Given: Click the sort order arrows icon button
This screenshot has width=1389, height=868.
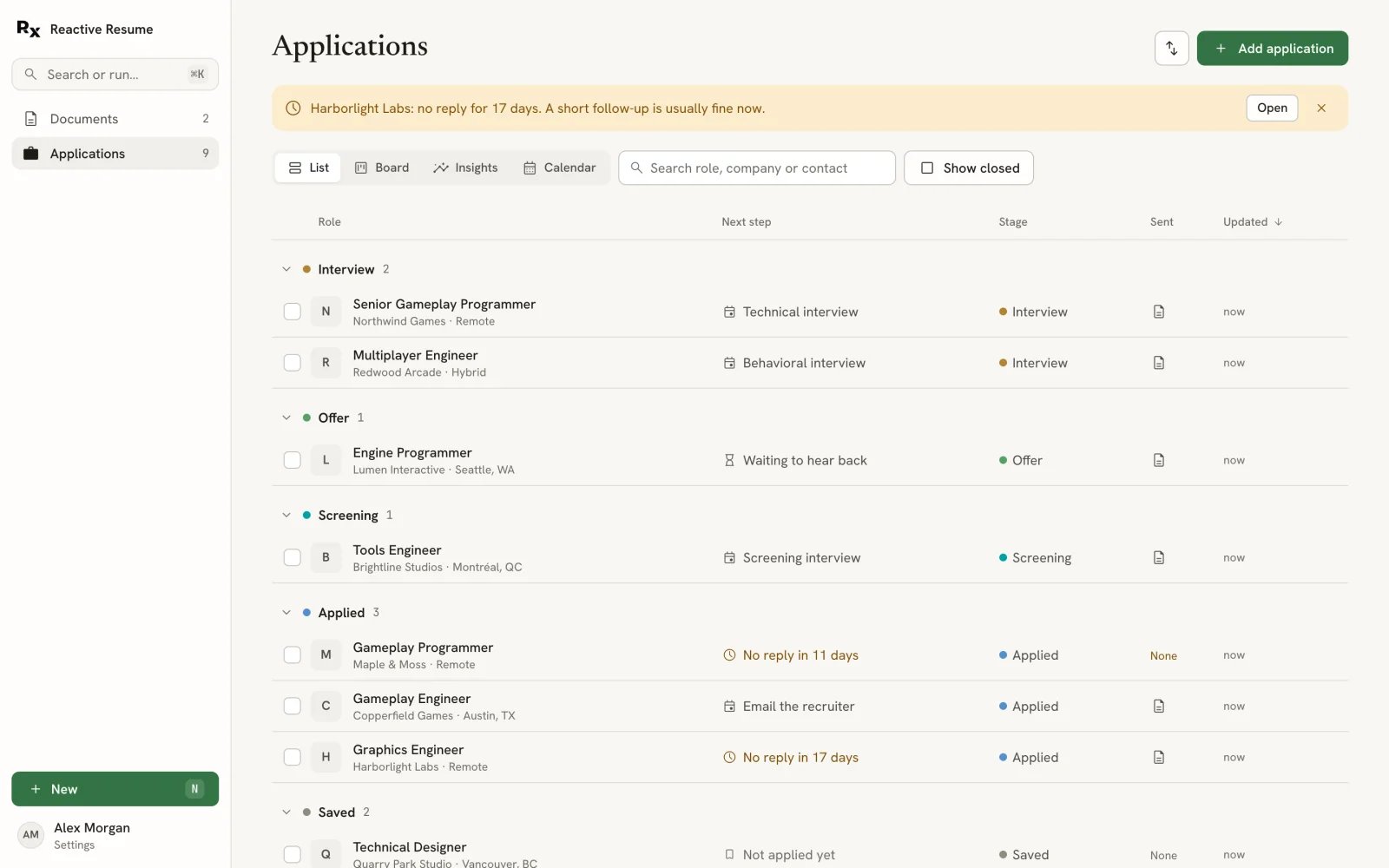Looking at the screenshot, I should point(1171,49).
